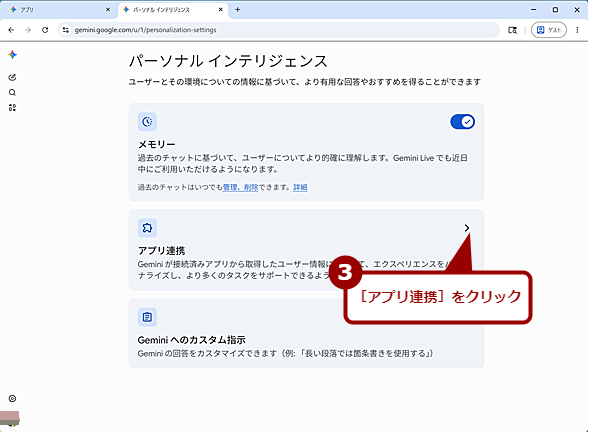Open the settings gear at sidebar bottom
This screenshot has height=433, width=589.
pos(12,398)
